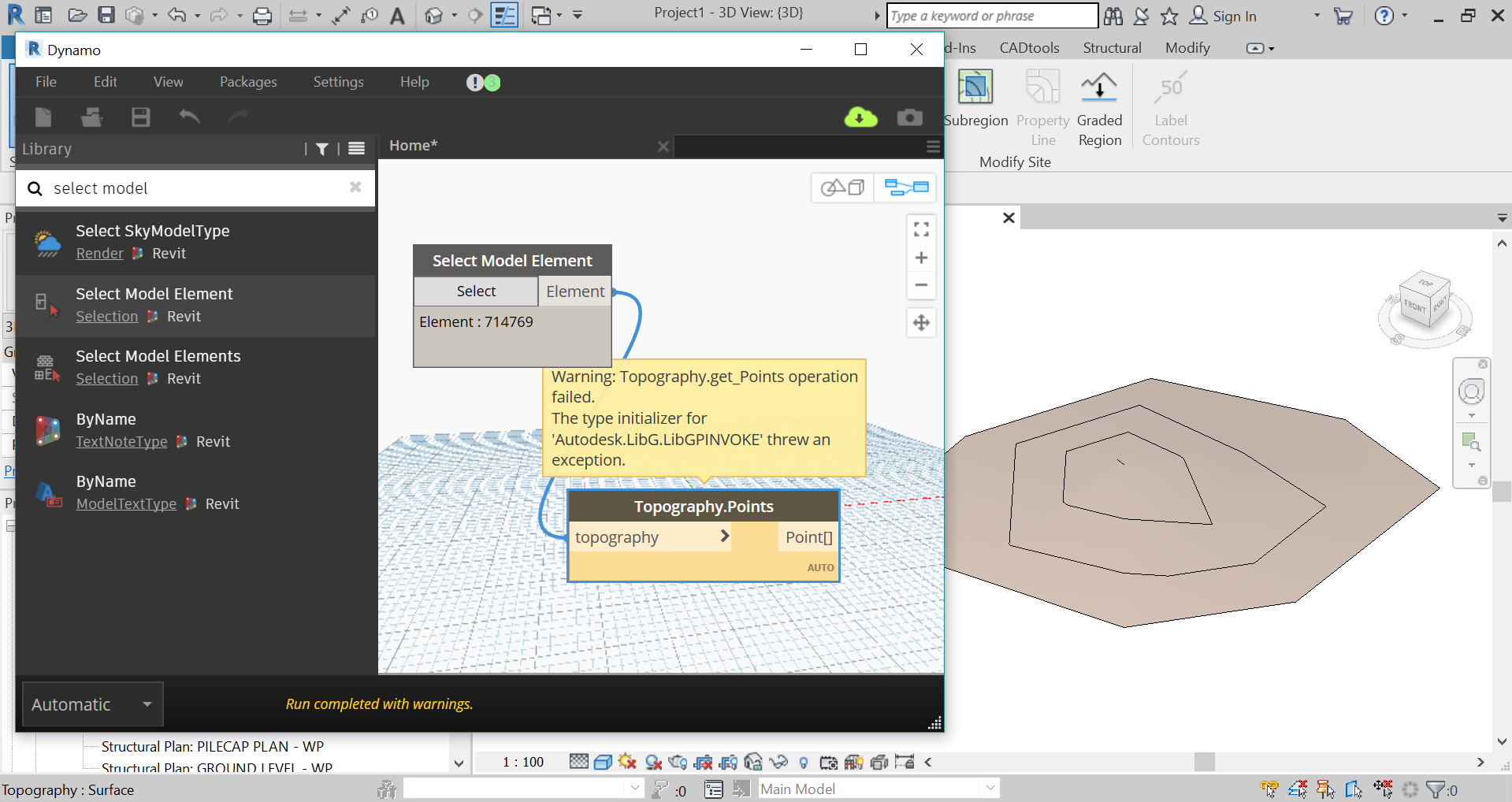Switch to graph view navigation

tap(906, 188)
